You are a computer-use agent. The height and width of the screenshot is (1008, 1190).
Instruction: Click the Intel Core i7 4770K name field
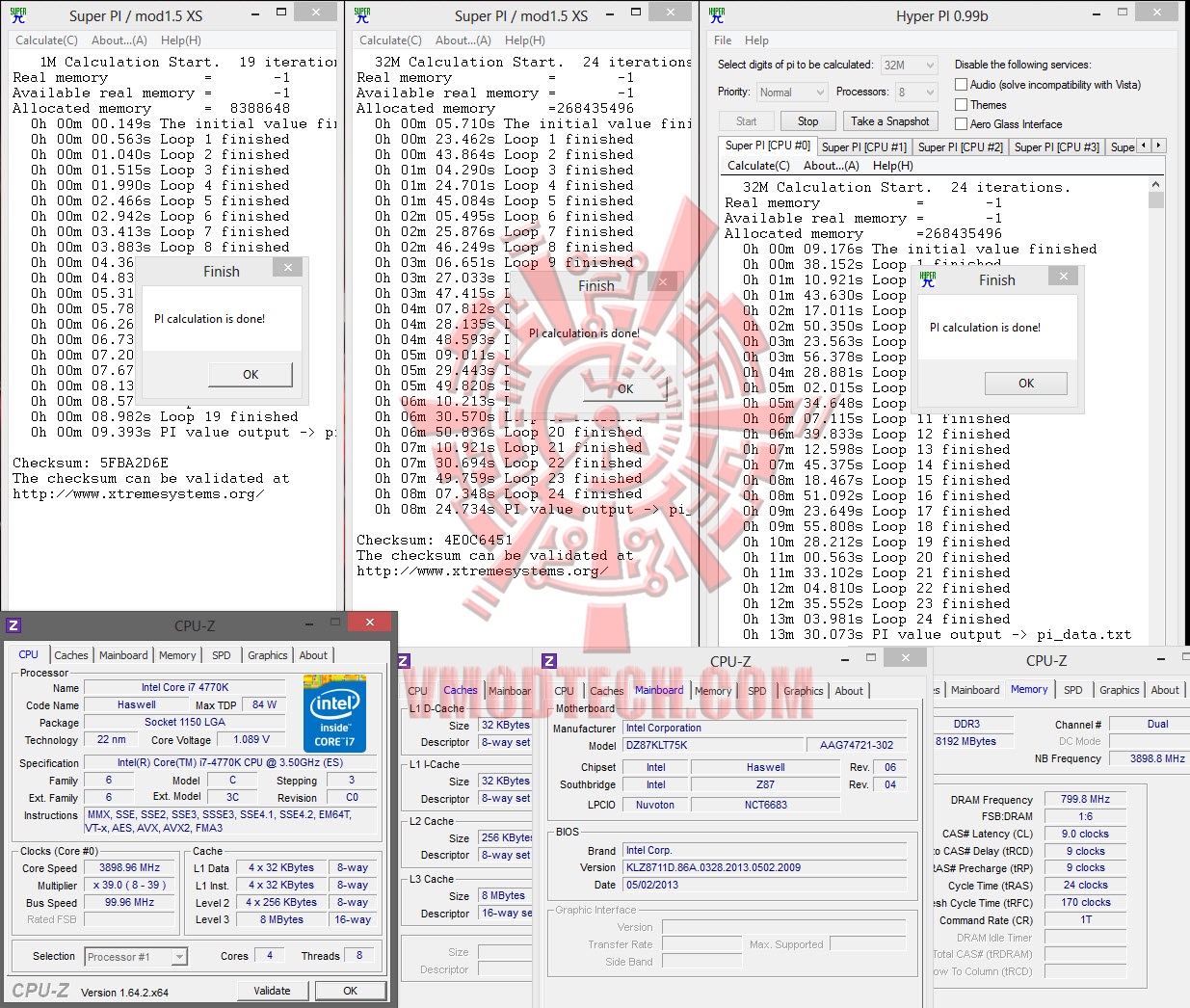185,687
